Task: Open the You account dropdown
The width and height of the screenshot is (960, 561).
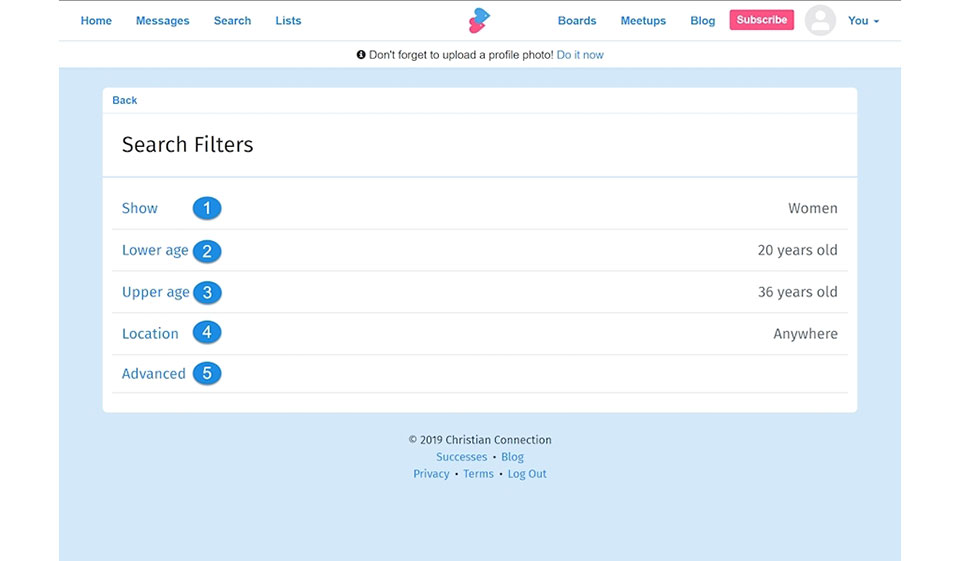Action: pos(863,21)
